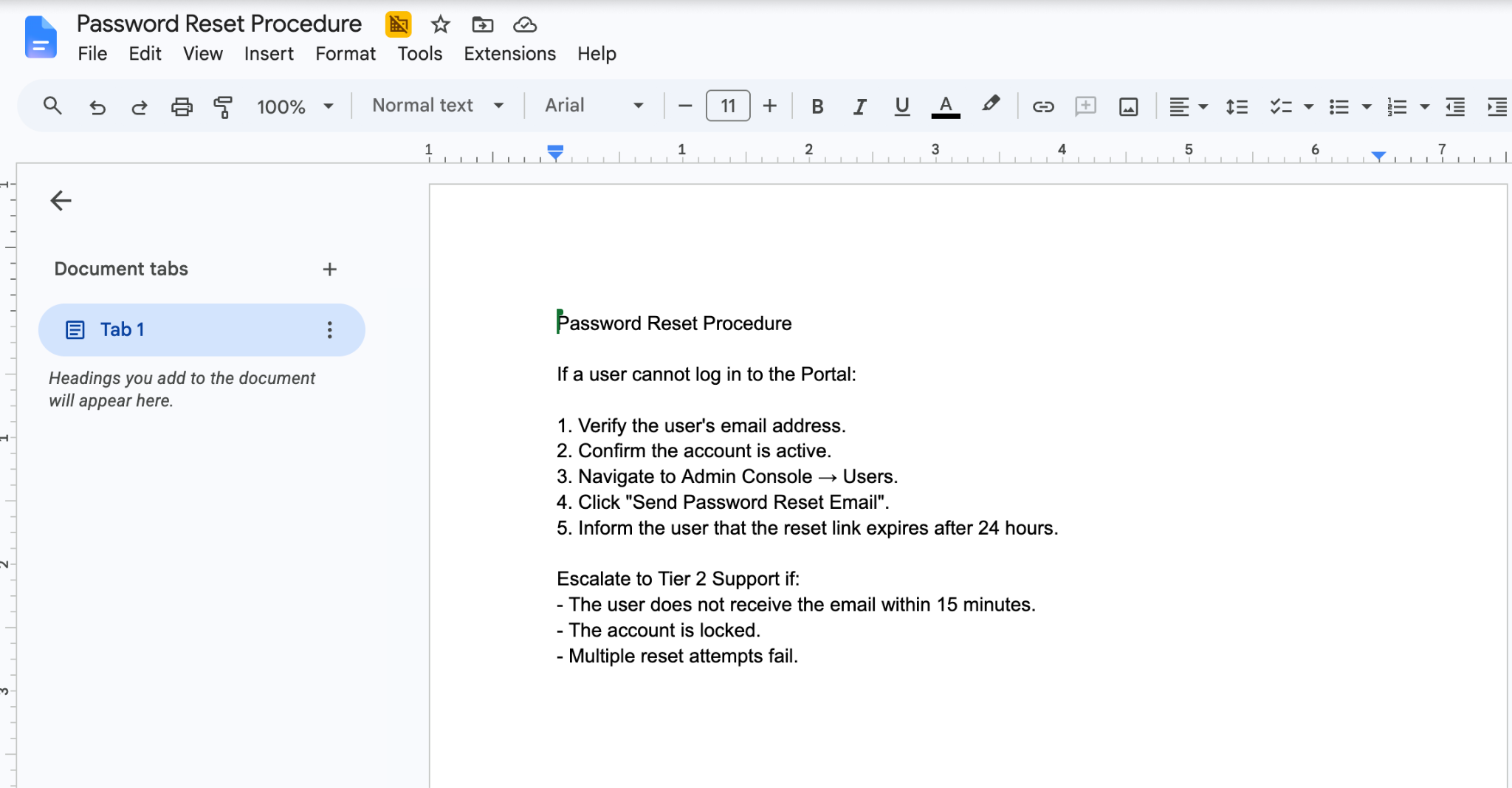This screenshot has width=1512, height=788.
Task: Select Tab 1 in the sidebar
Action: [x=202, y=329]
